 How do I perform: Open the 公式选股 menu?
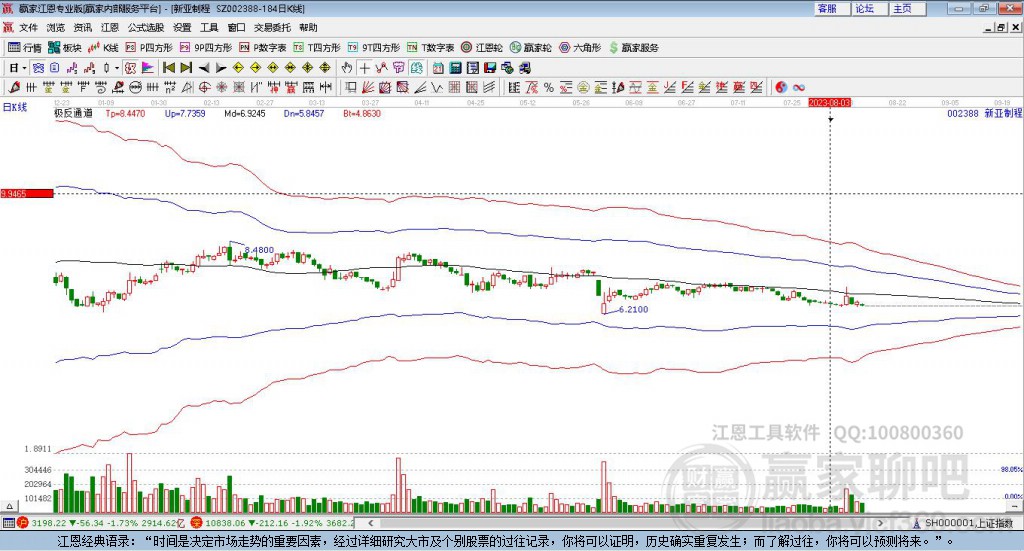click(x=146, y=27)
